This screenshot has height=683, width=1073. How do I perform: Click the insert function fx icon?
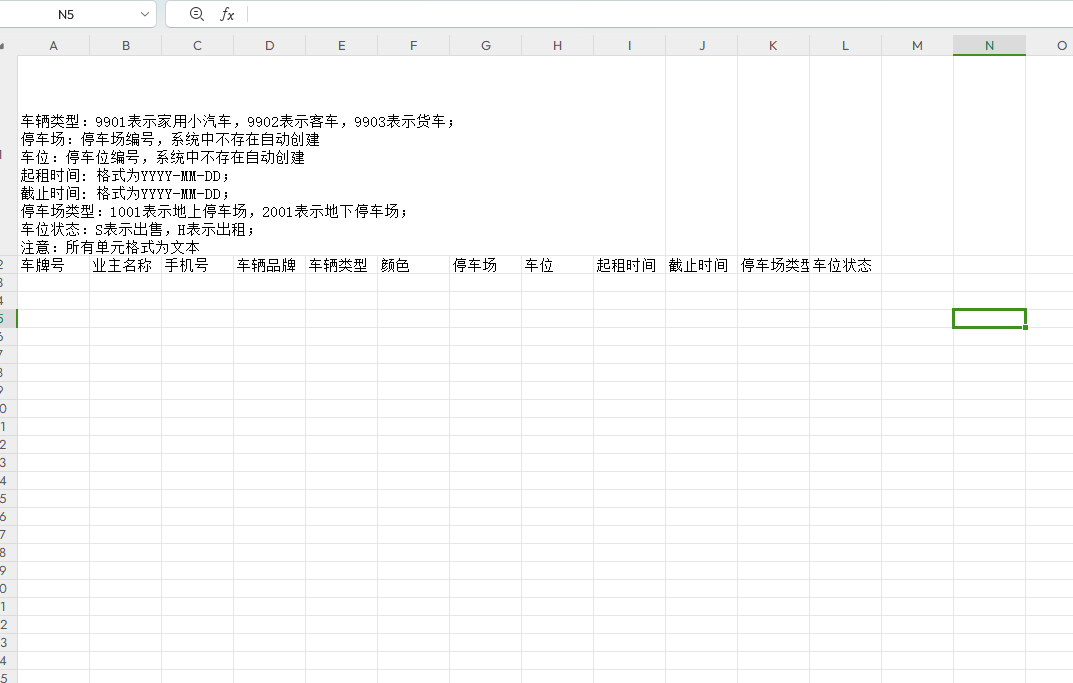(x=227, y=14)
